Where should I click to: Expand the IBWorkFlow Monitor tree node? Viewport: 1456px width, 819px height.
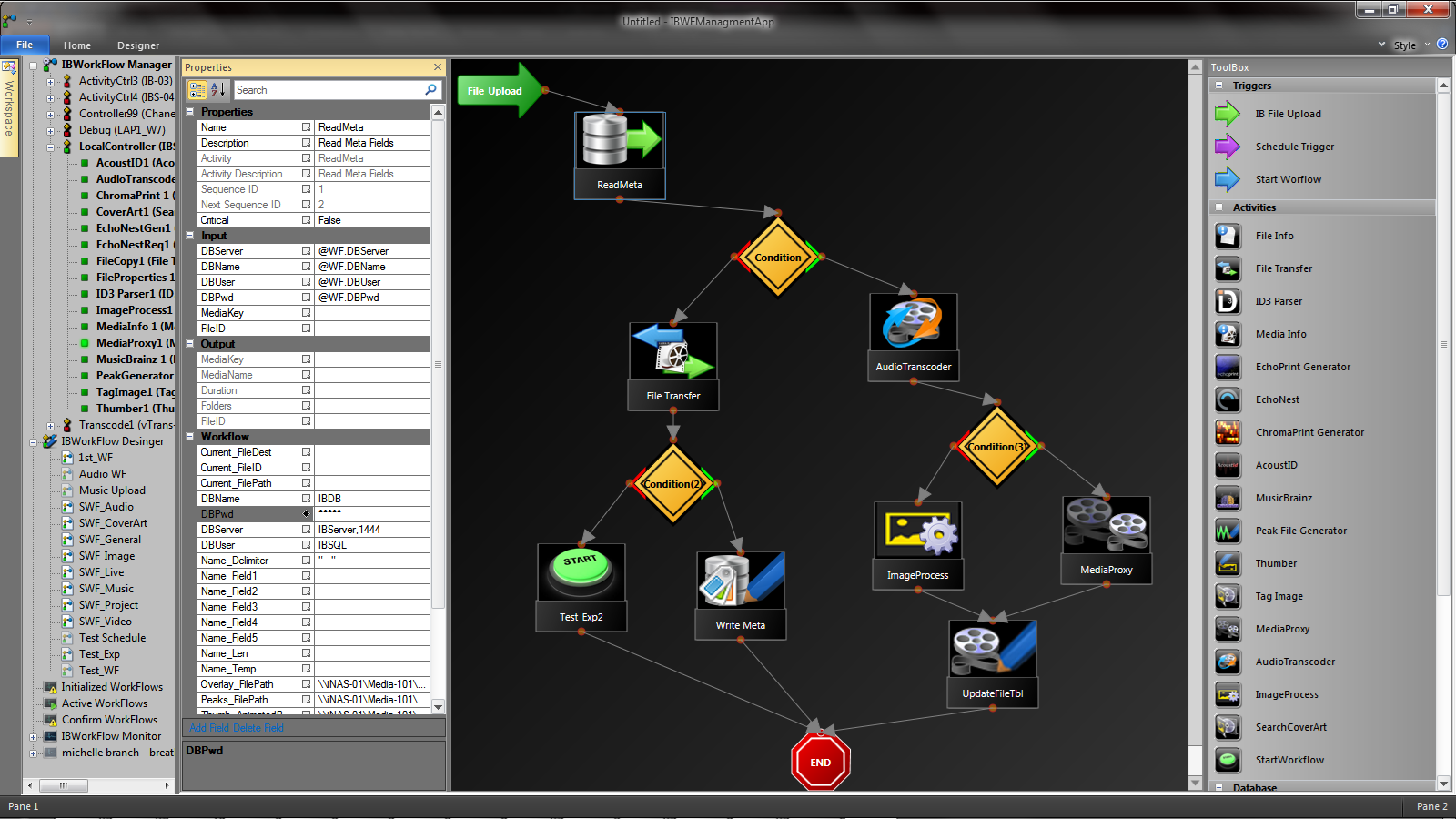click(34, 736)
